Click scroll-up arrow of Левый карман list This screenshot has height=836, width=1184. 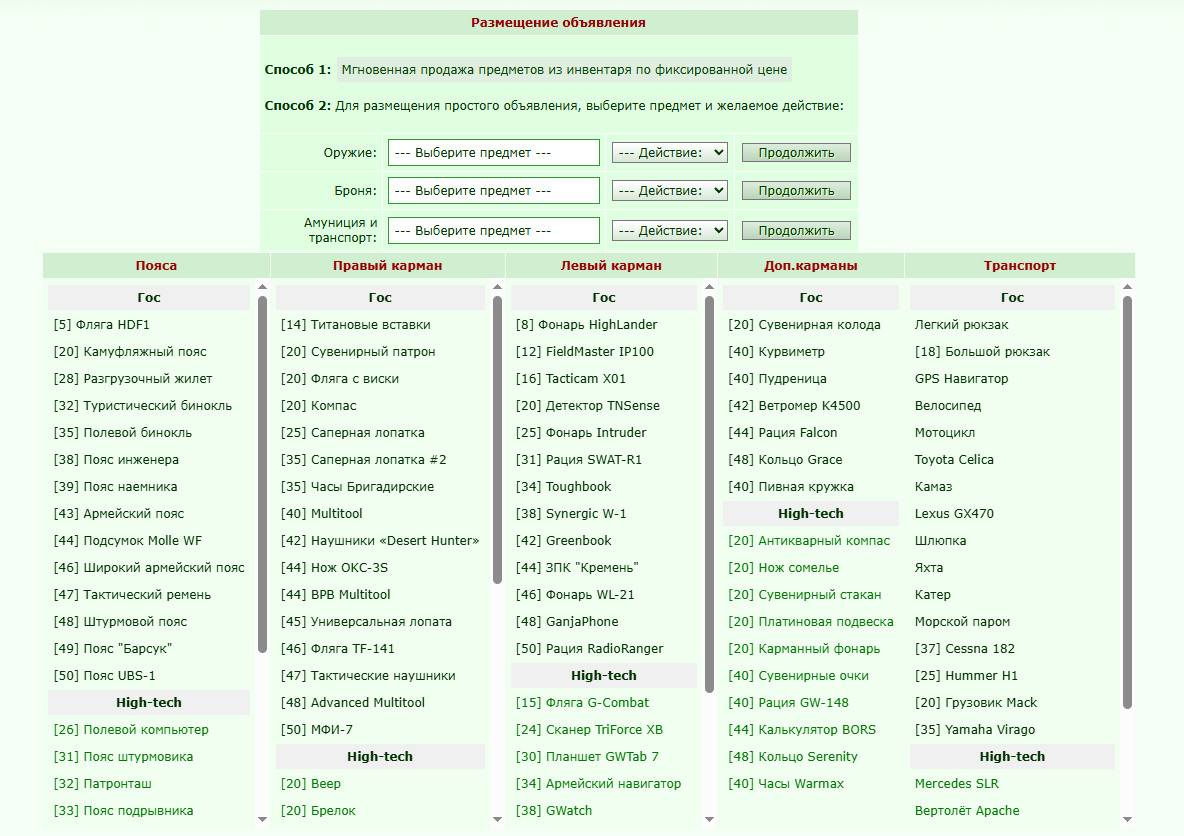(x=709, y=287)
